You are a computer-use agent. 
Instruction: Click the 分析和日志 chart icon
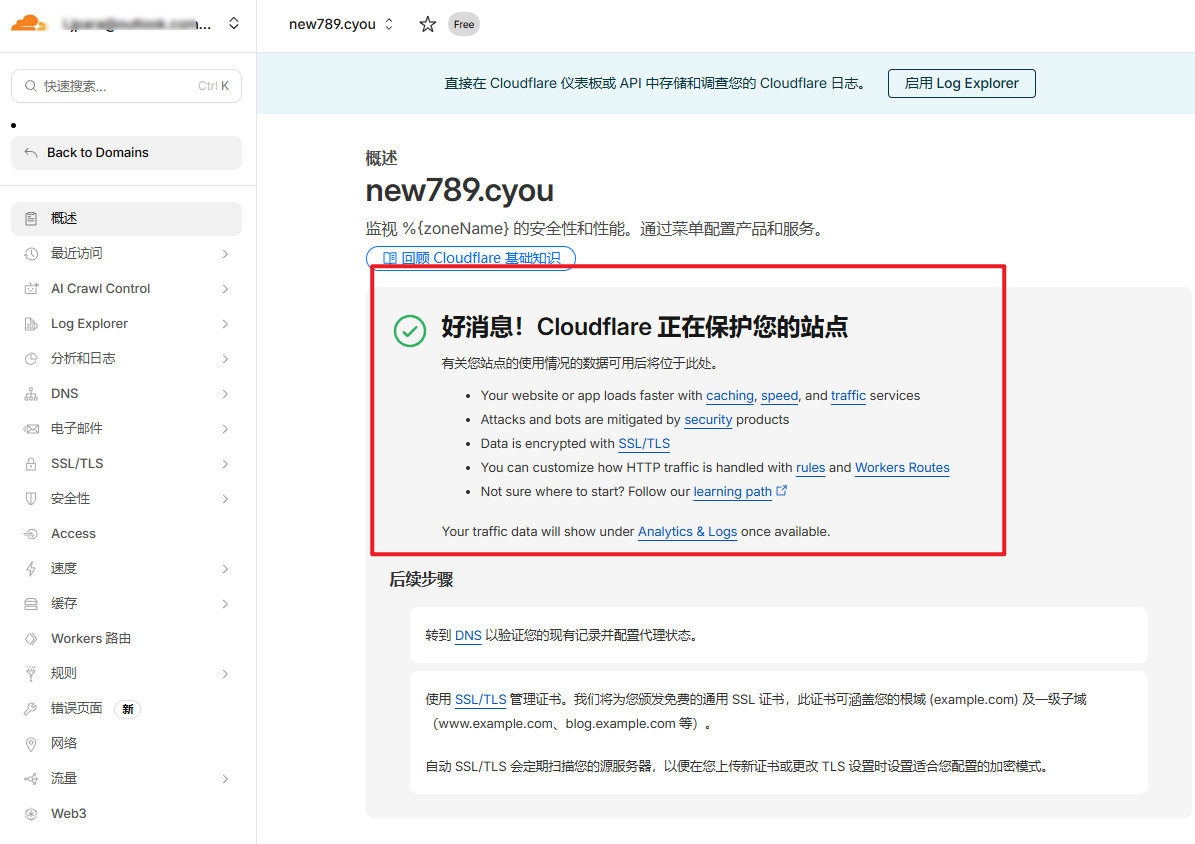pos(31,359)
